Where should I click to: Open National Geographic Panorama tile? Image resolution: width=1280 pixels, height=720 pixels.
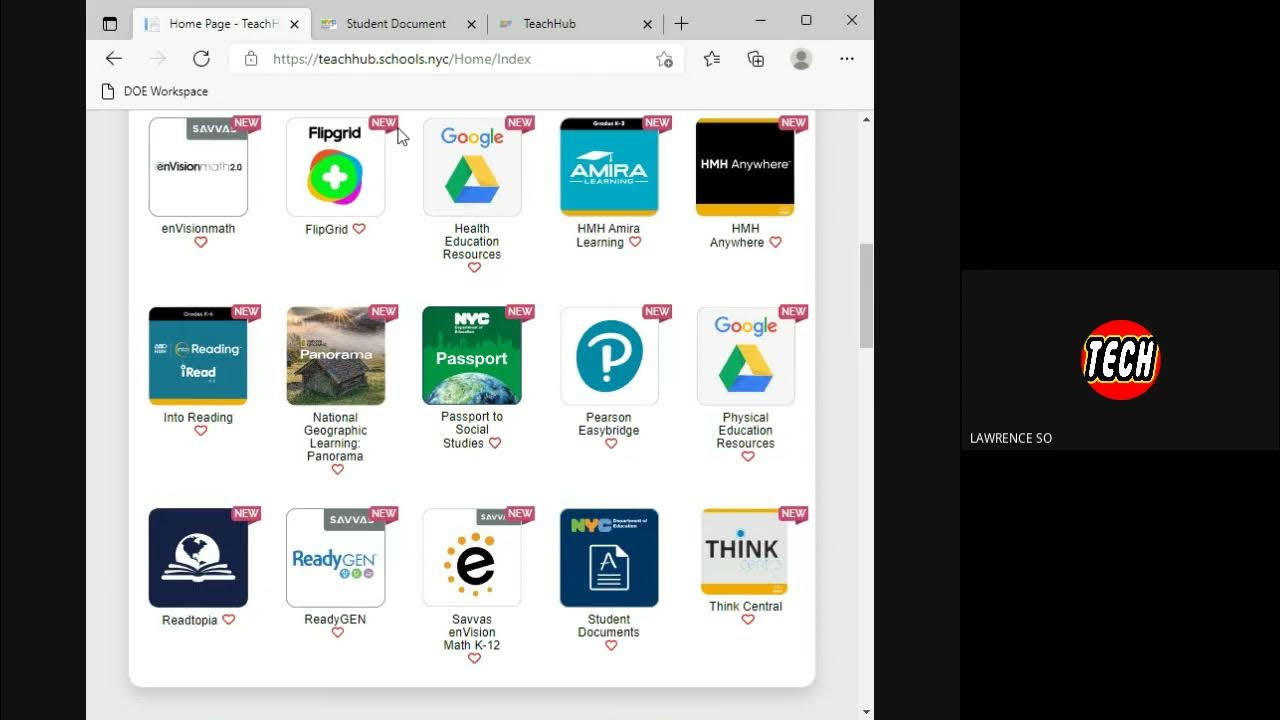[335, 356]
